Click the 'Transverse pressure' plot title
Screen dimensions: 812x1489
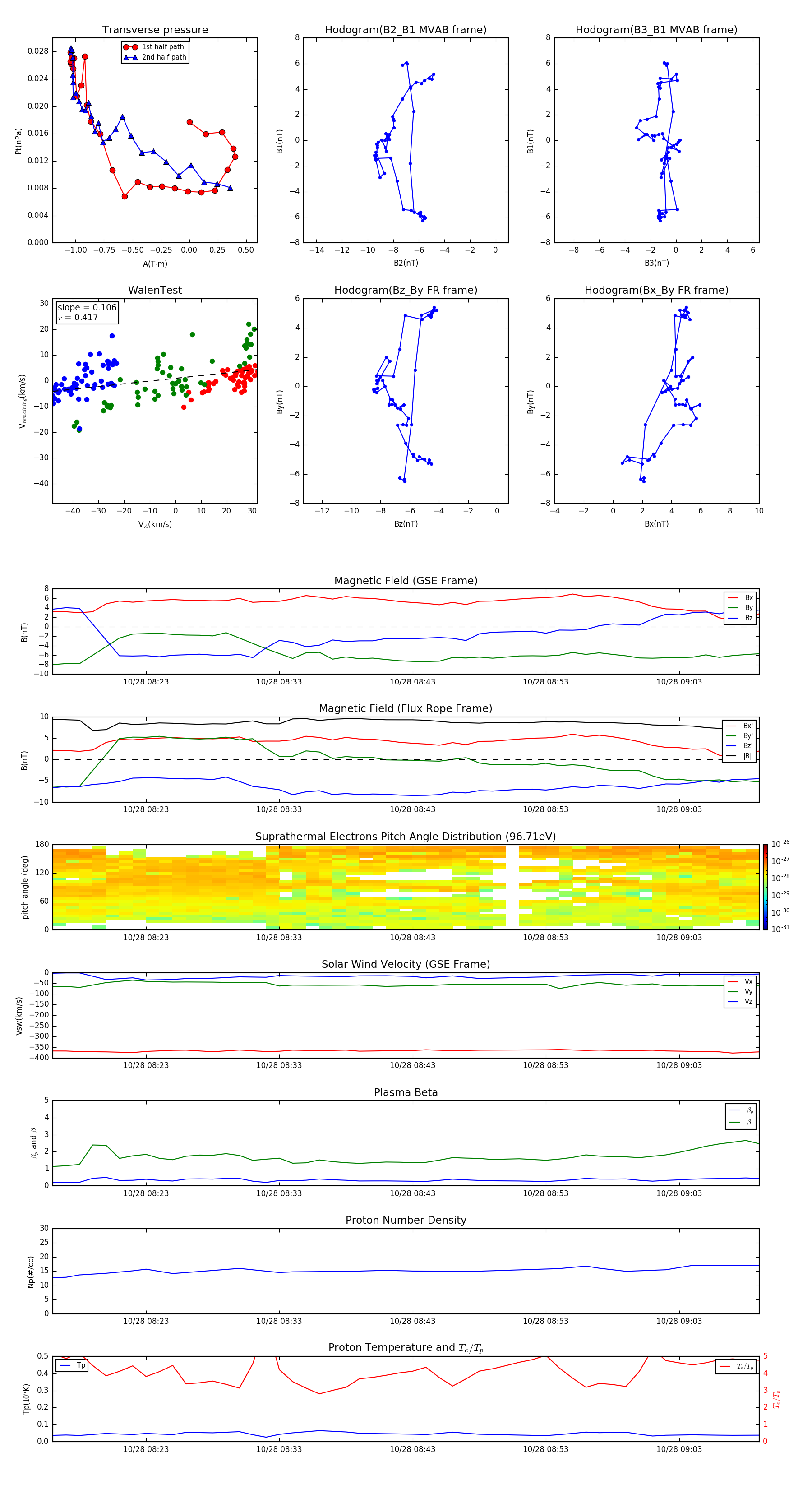(x=155, y=30)
